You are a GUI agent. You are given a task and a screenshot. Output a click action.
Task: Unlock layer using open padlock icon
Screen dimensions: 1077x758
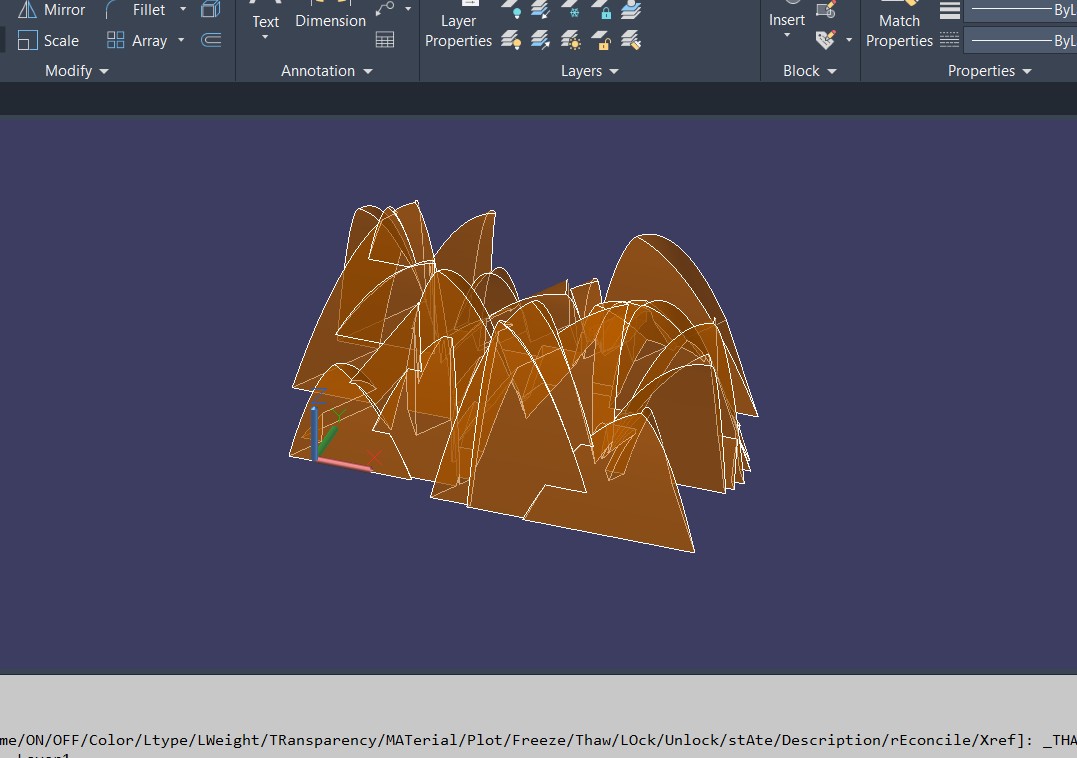click(601, 40)
